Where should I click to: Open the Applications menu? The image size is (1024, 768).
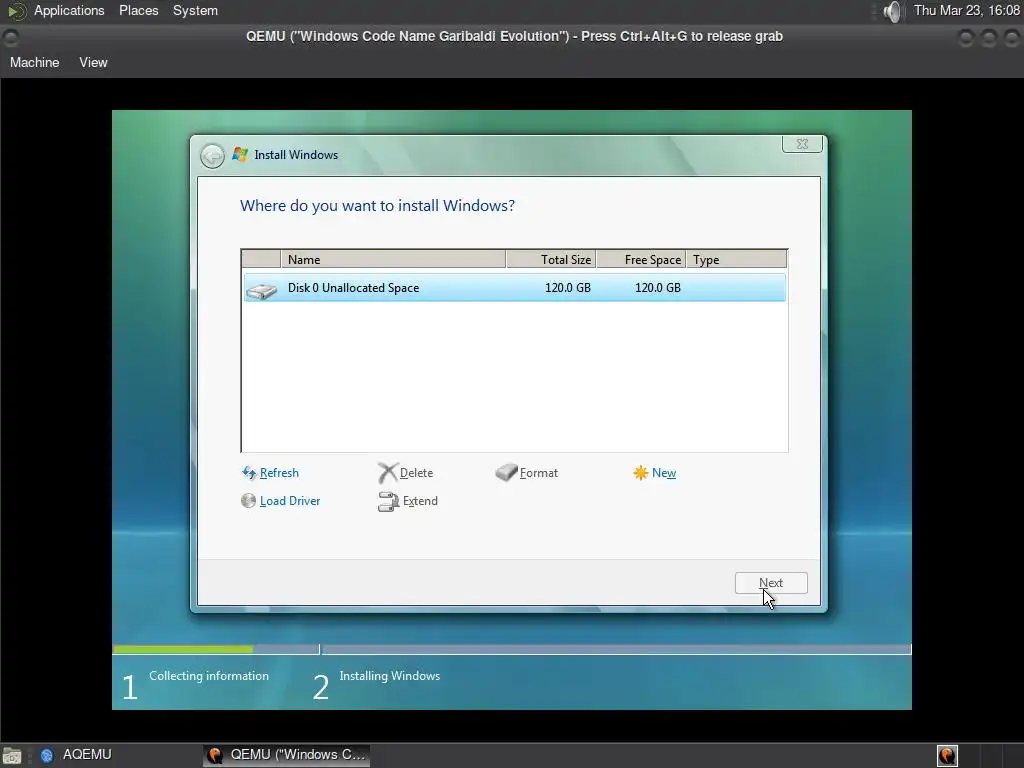[x=69, y=11]
